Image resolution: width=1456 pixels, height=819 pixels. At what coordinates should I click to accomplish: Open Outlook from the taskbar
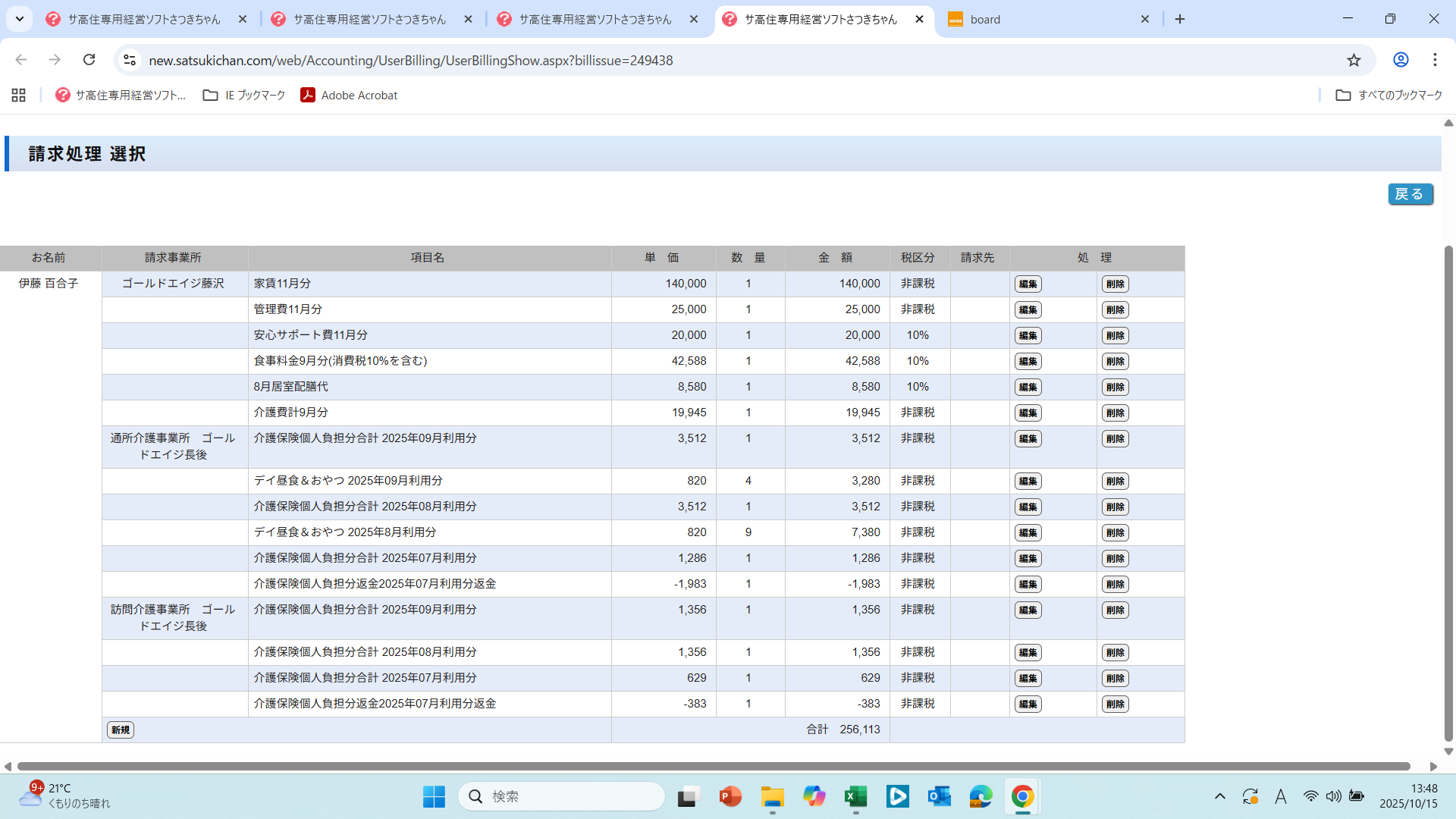(939, 796)
